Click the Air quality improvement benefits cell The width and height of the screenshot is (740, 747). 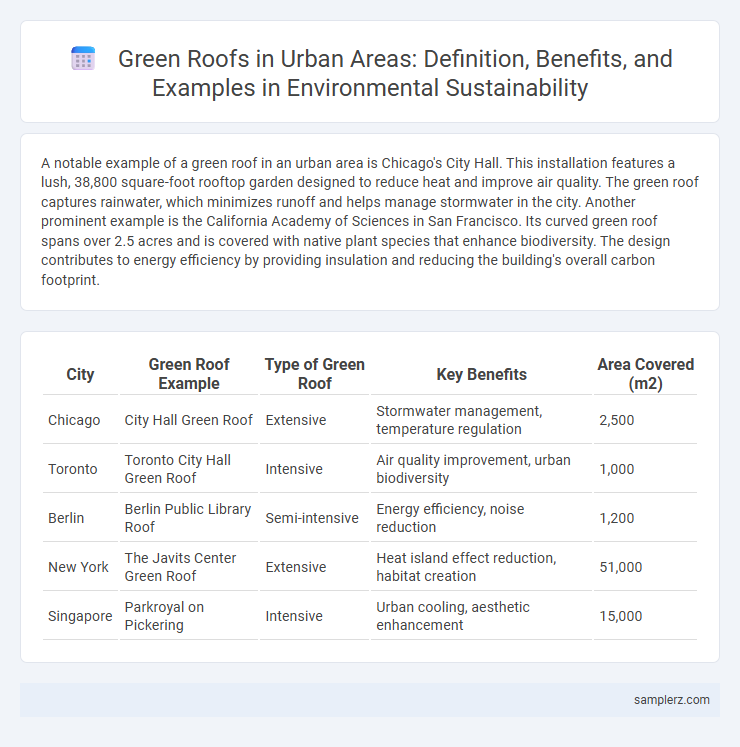pyautogui.click(x=481, y=469)
